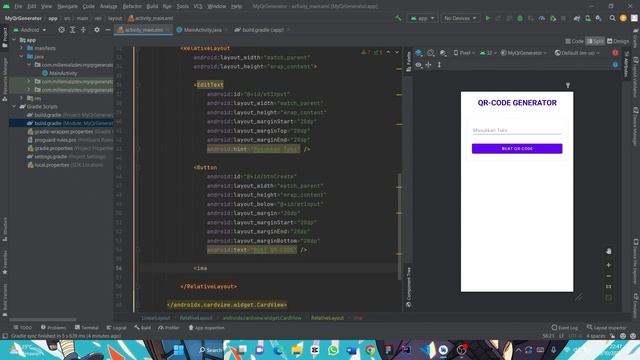Expand the res folder in project tree
The width and height of the screenshot is (640, 360).
[x=22, y=98]
